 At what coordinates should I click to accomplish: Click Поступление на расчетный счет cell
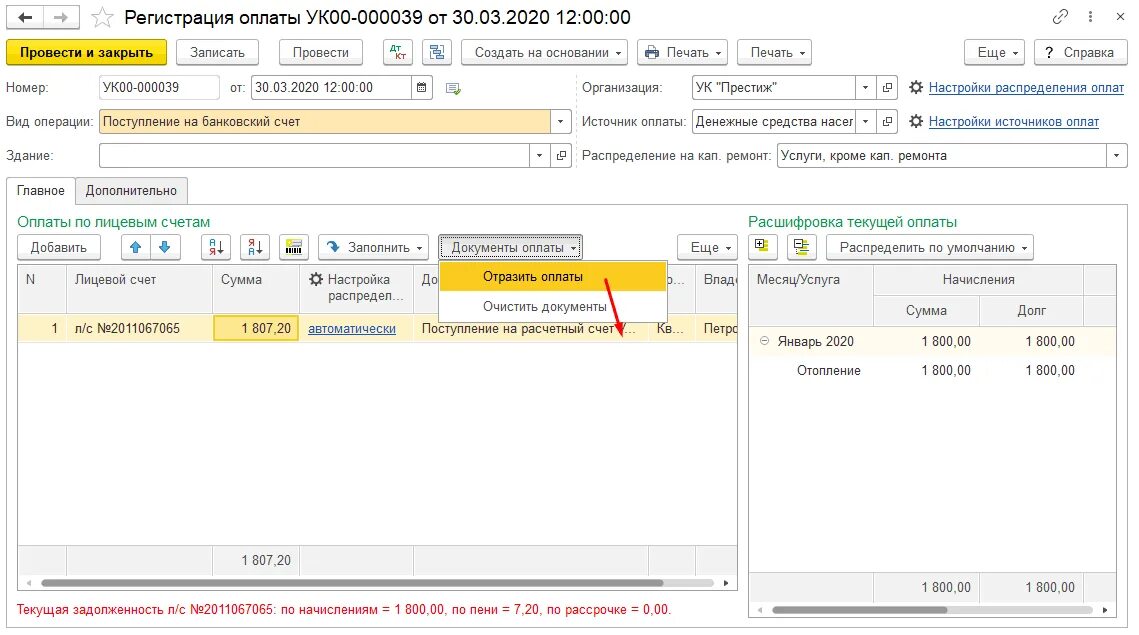[x=530, y=328]
